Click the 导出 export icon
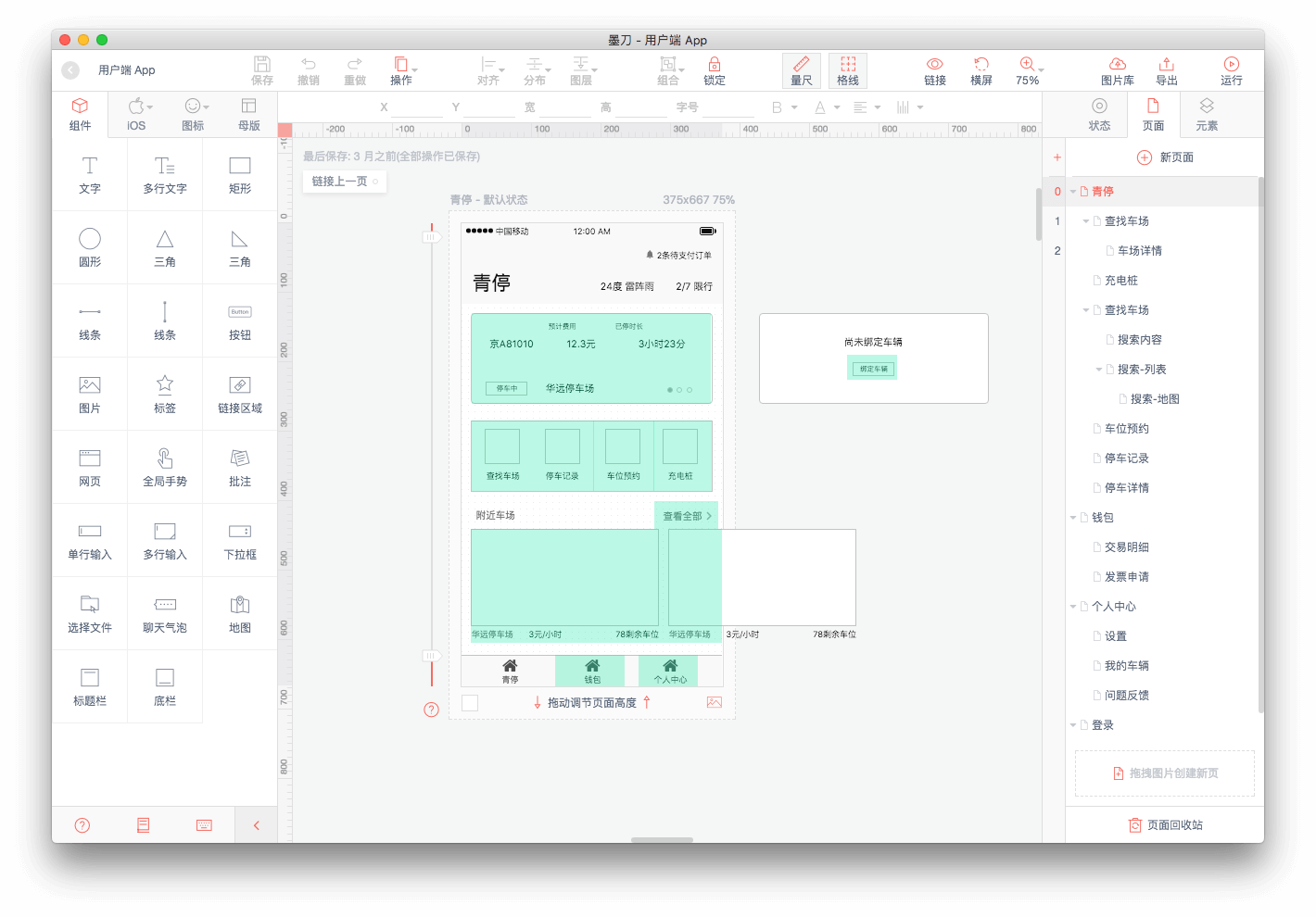The image size is (1316, 917). tap(1166, 70)
